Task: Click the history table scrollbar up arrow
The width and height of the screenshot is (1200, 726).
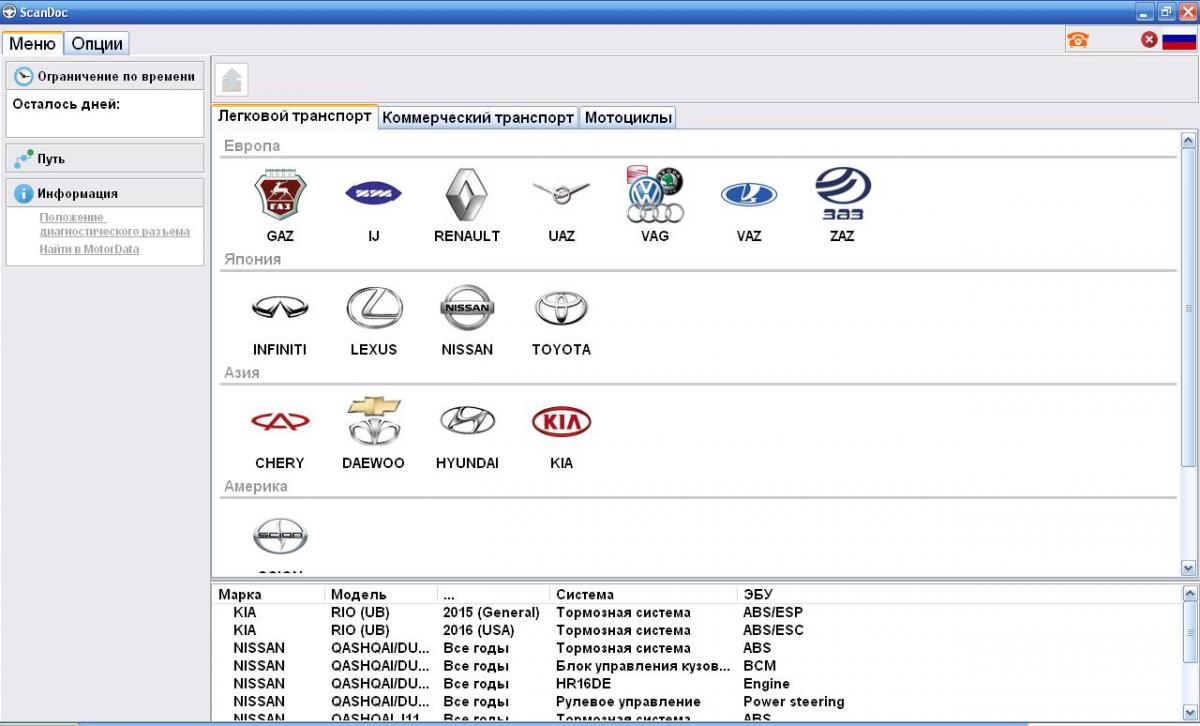Action: (1189, 594)
